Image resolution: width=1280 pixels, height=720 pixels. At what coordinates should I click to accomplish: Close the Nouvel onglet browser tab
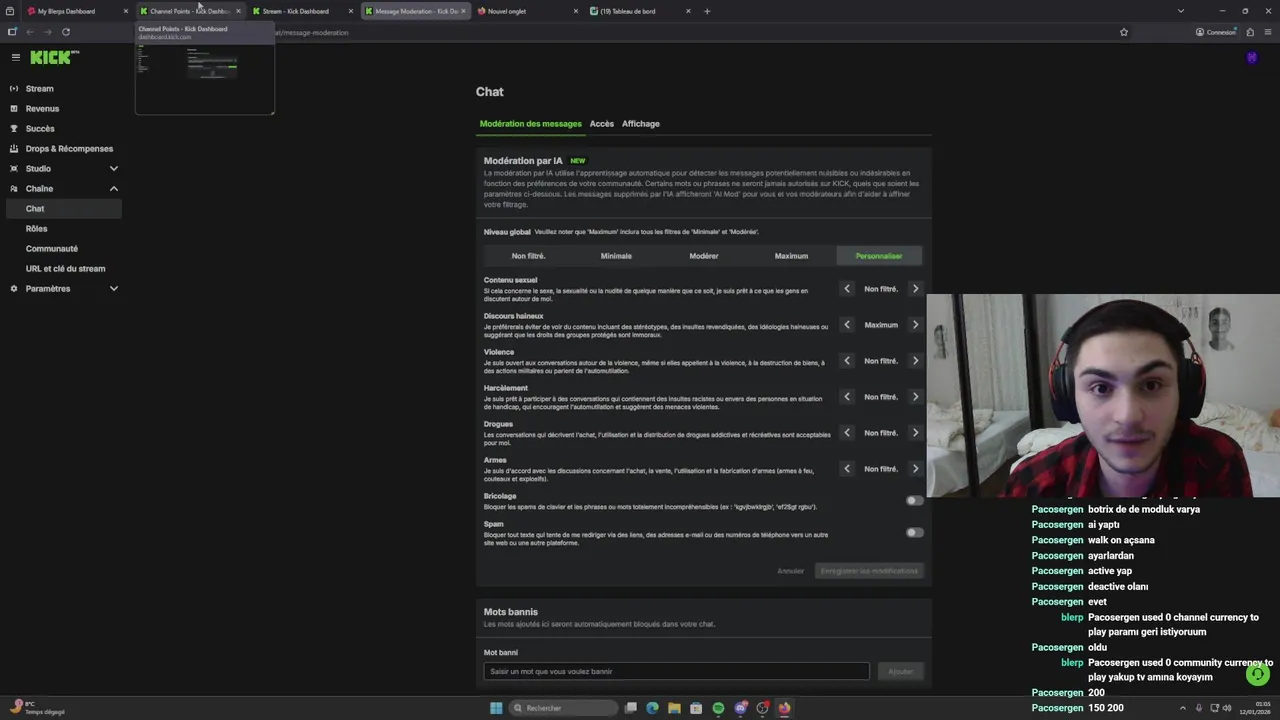[576, 11]
